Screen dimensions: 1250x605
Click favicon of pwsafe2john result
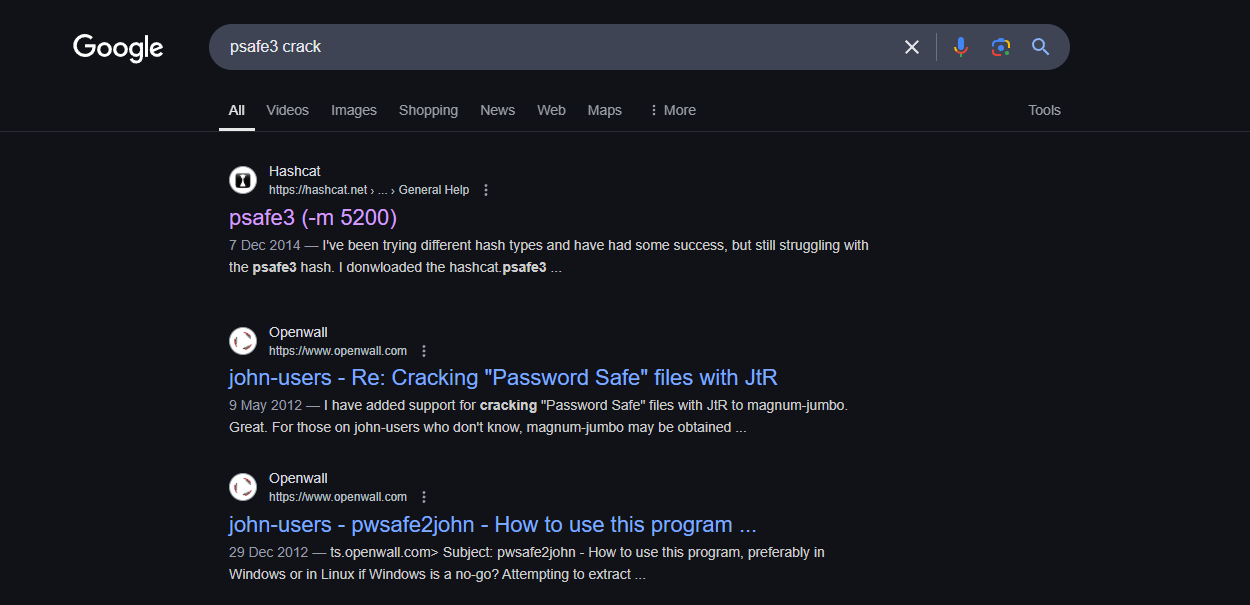coord(243,487)
